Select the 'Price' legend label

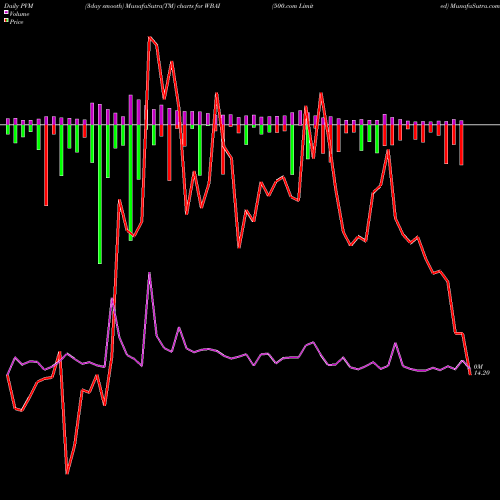pyautogui.click(x=16, y=22)
